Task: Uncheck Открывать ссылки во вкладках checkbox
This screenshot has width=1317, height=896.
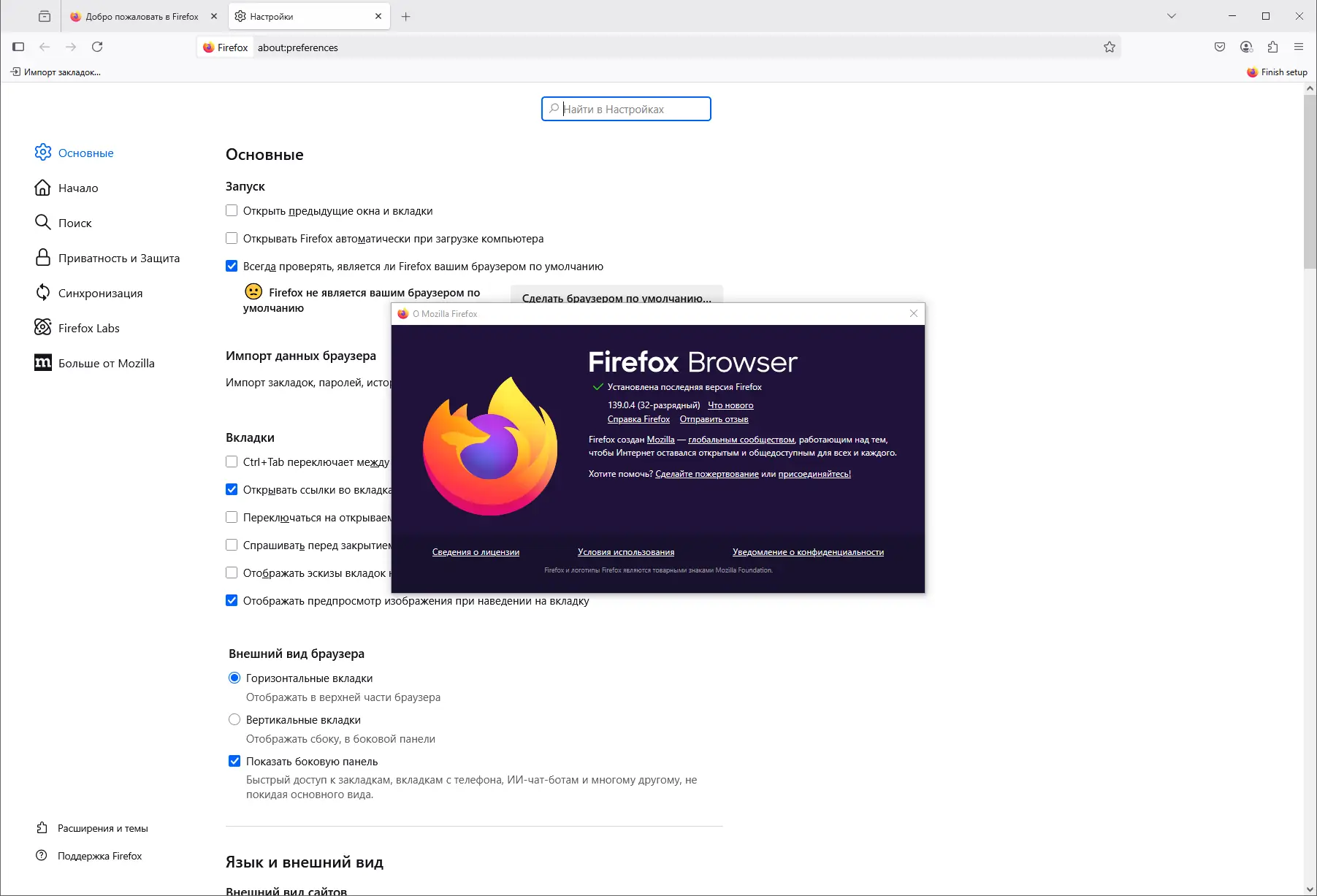Action: point(232,489)
